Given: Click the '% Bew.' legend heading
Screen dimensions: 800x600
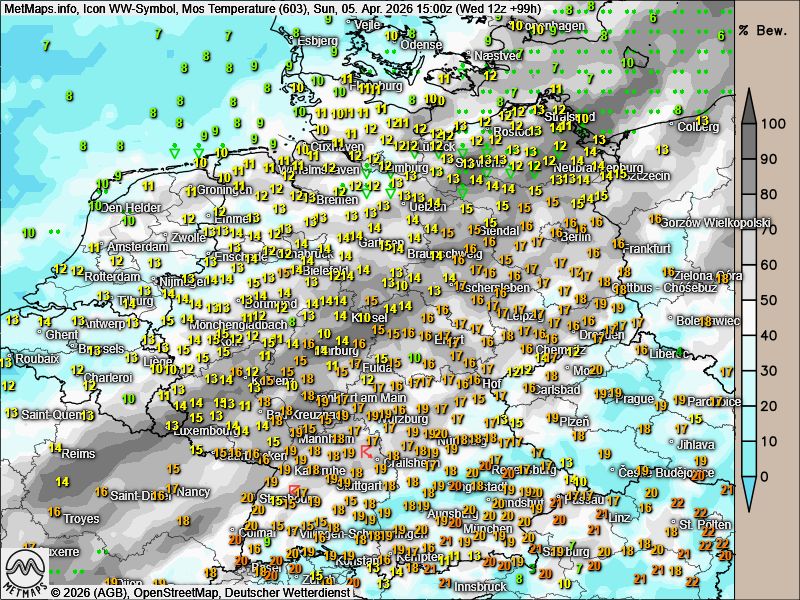Looking at the screenshot, I should point(763,31).
